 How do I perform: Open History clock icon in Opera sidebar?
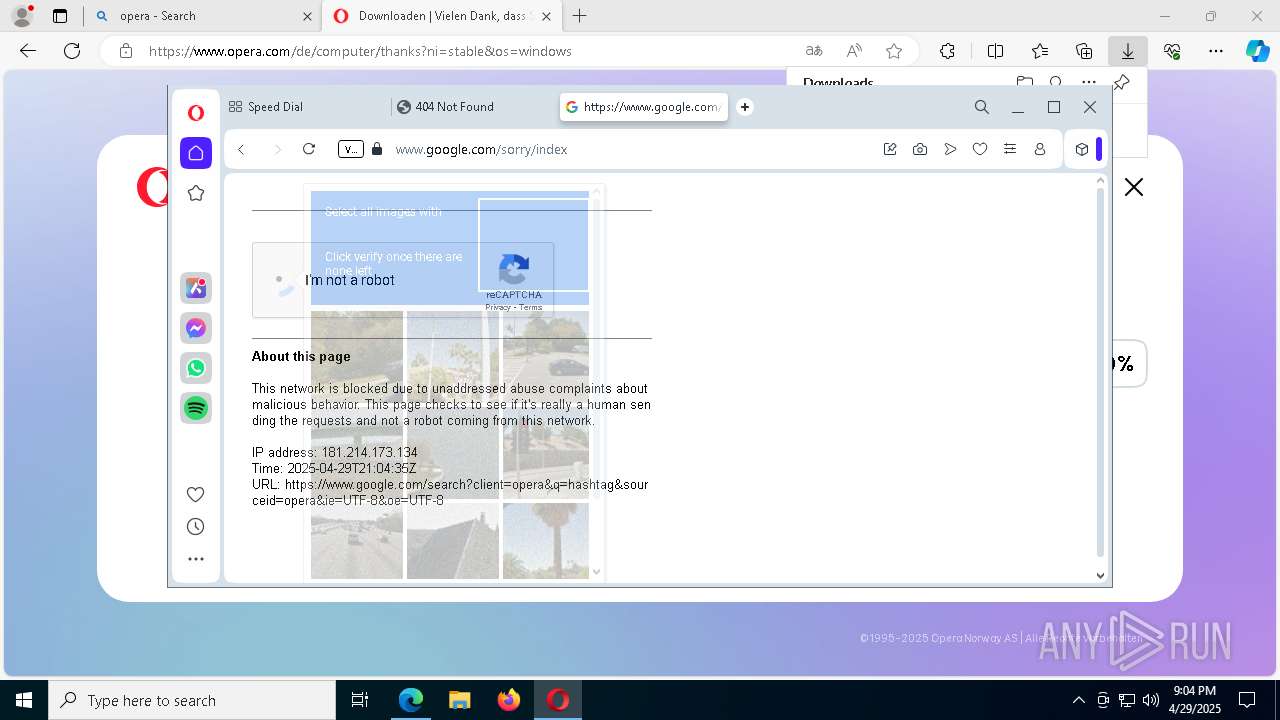pos(196,527)
